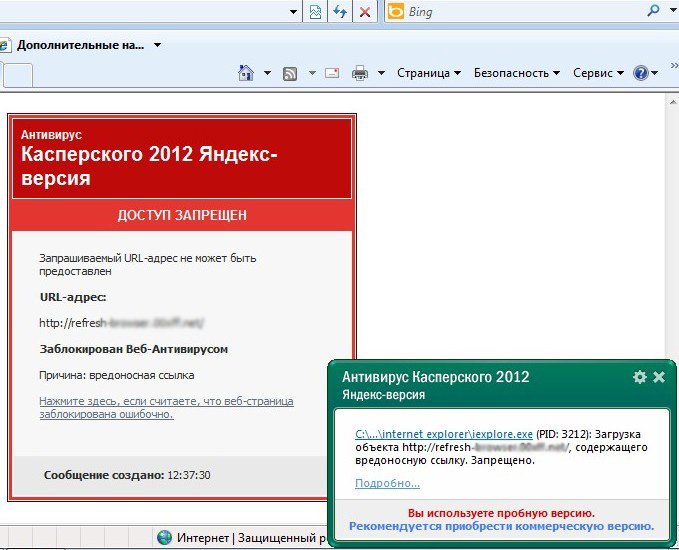Image resolution: width=679 pixels, height=550 pixels.
Task: Click the Internet zone globe icon
Action: 165,537
